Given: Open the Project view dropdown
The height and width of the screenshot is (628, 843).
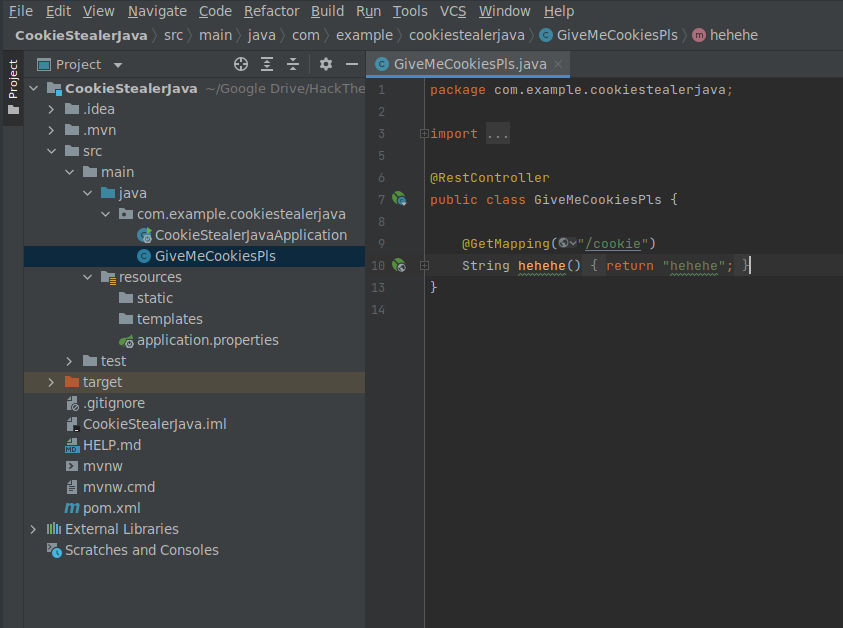Looking at the screenshot, I should pos(118,64).
